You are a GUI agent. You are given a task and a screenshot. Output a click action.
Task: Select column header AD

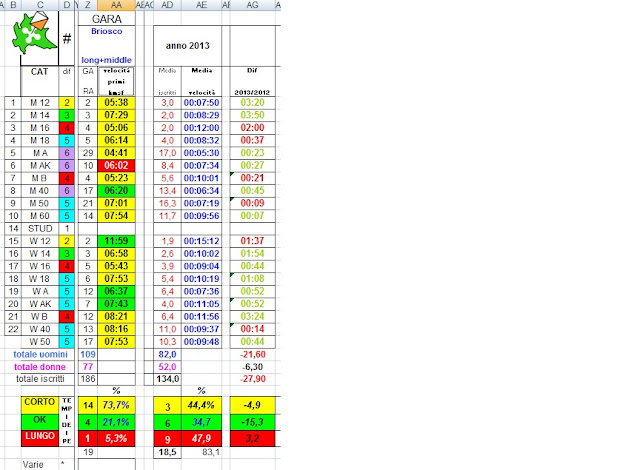coord(167,5)
